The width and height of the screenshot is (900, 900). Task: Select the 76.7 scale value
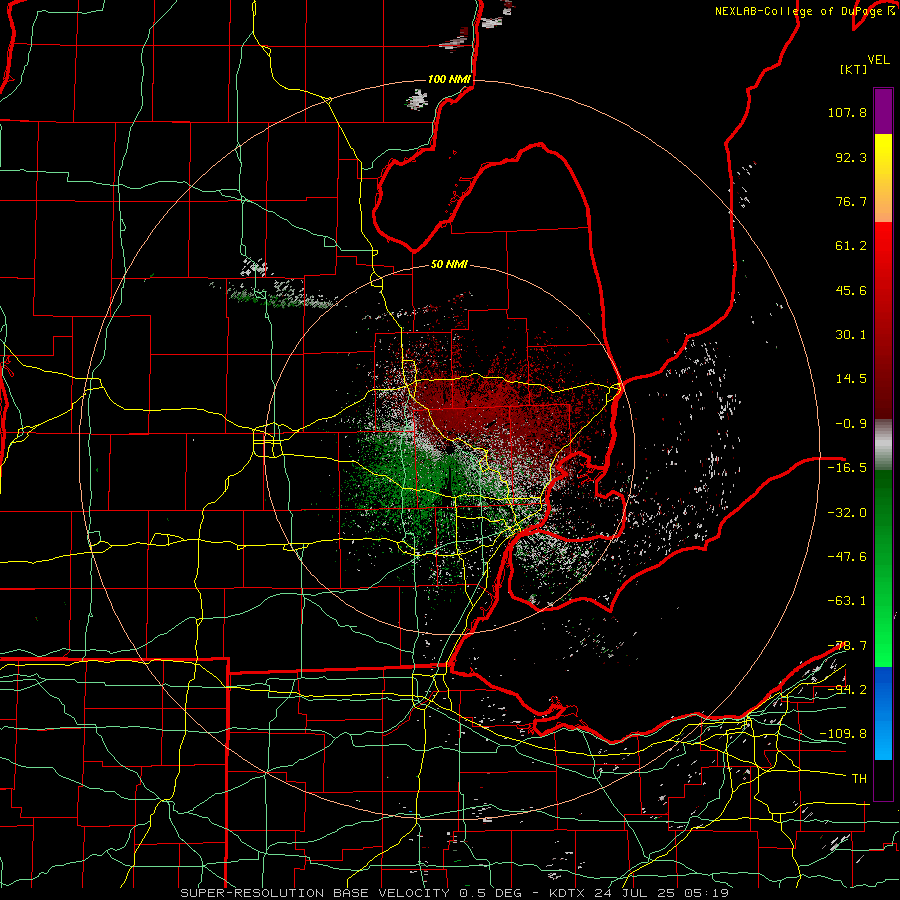point(851,201)
